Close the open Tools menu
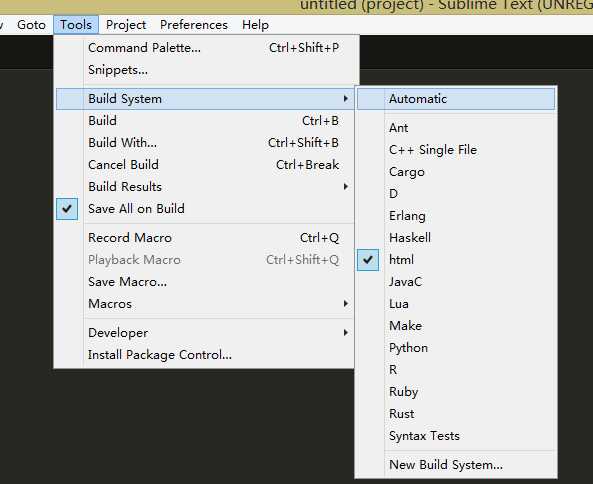This screenshot has width=593, height=484. tap(76, 25)
